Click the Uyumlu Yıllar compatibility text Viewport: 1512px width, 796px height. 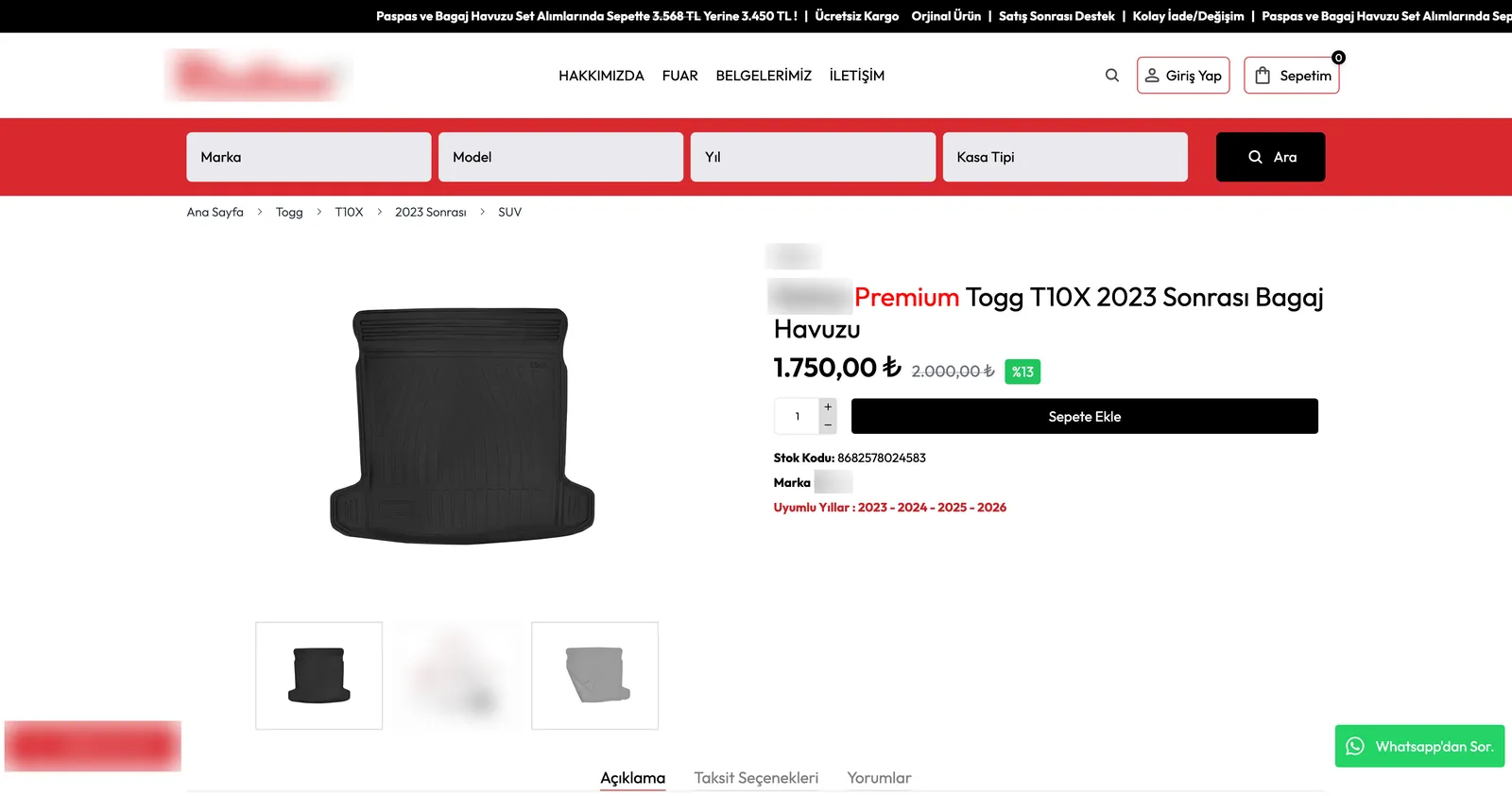(x=890, y=508)
